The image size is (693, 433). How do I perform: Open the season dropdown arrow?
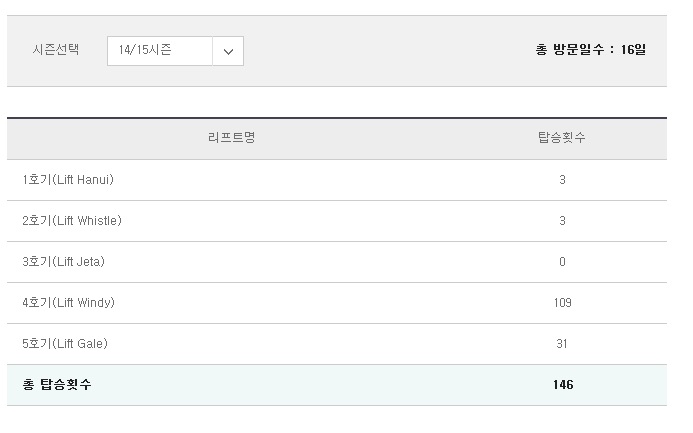coord(228,51)
